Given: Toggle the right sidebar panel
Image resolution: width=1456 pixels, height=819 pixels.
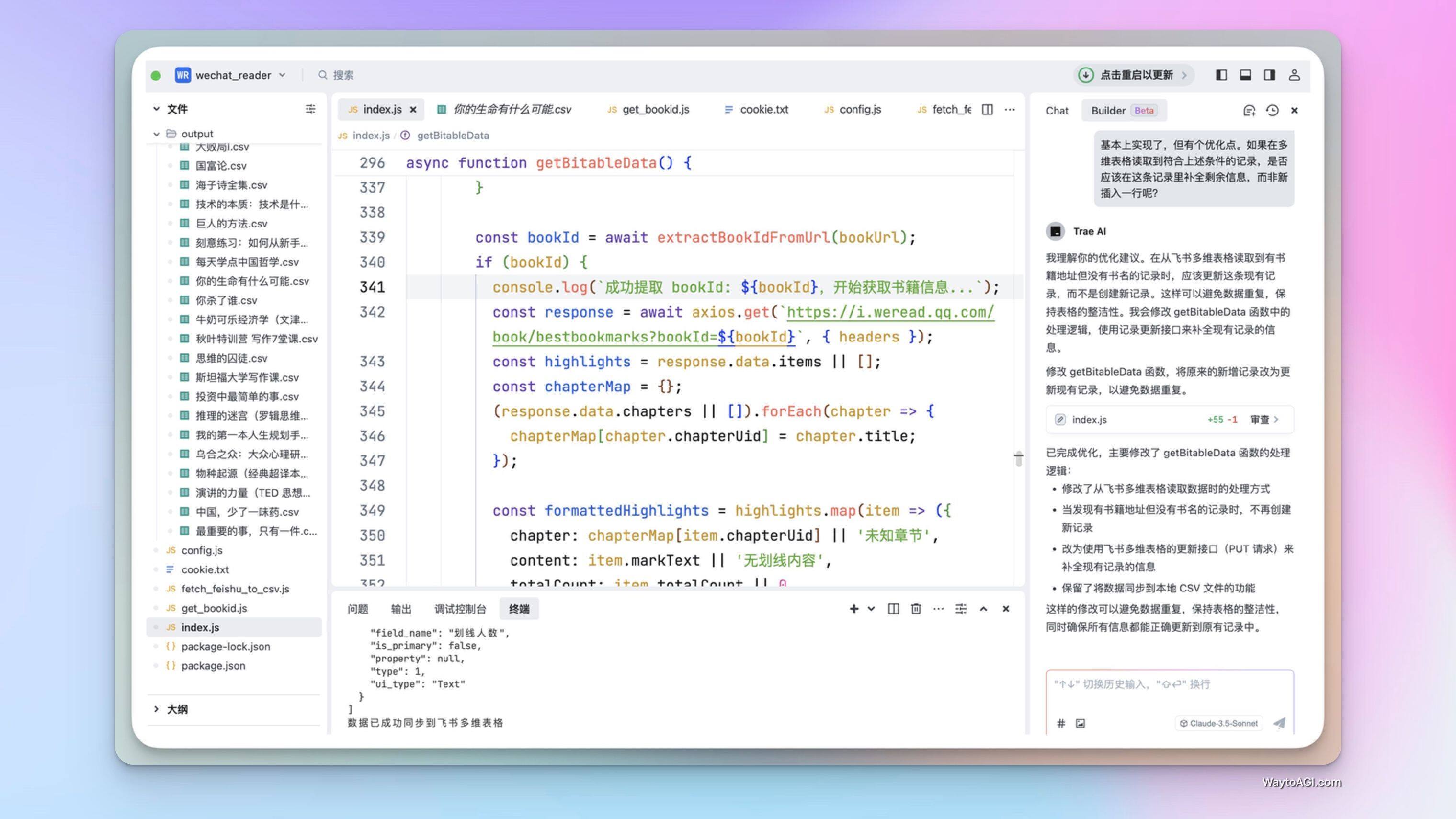Looking at the screenshot, I should click(1270, 75).
